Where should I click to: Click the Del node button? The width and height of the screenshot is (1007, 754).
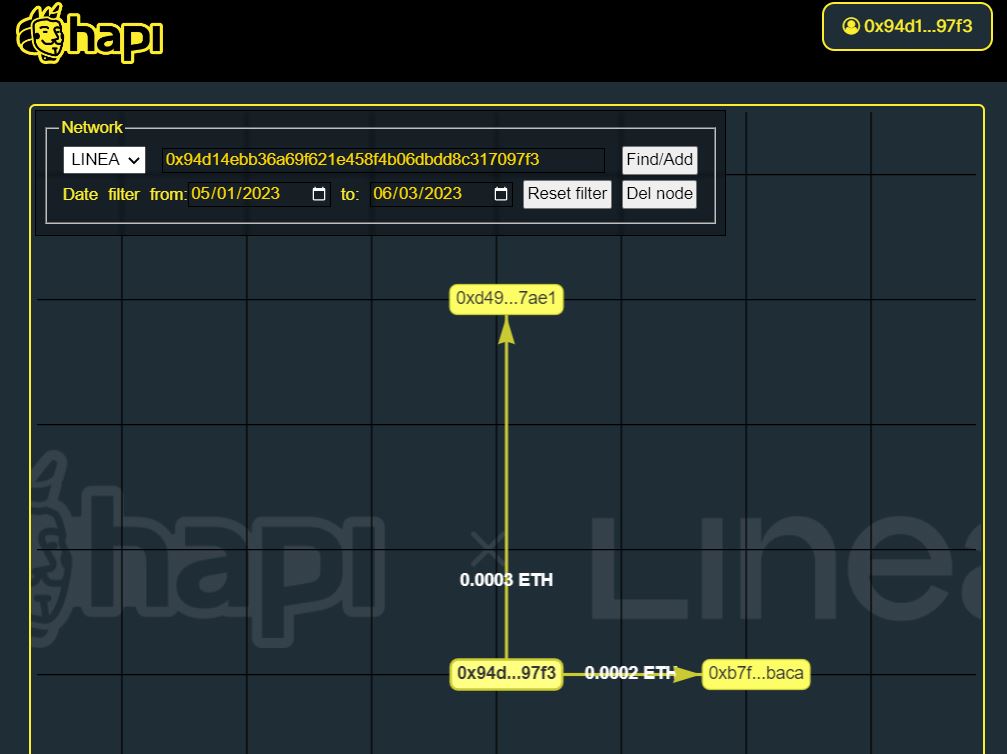coord(660,194)
